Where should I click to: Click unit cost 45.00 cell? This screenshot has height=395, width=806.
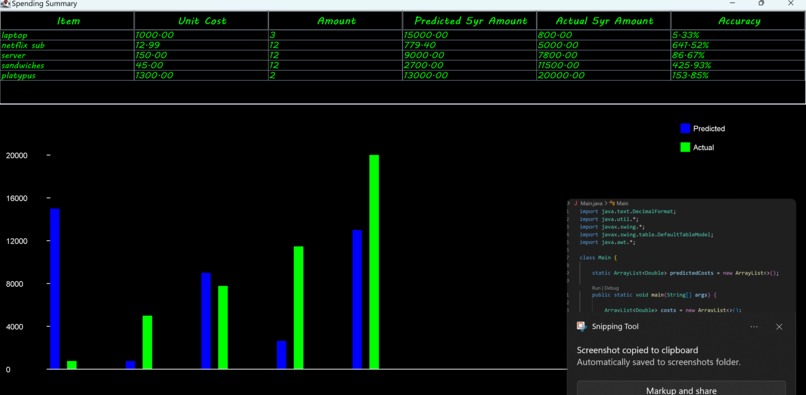coord(202,65)
